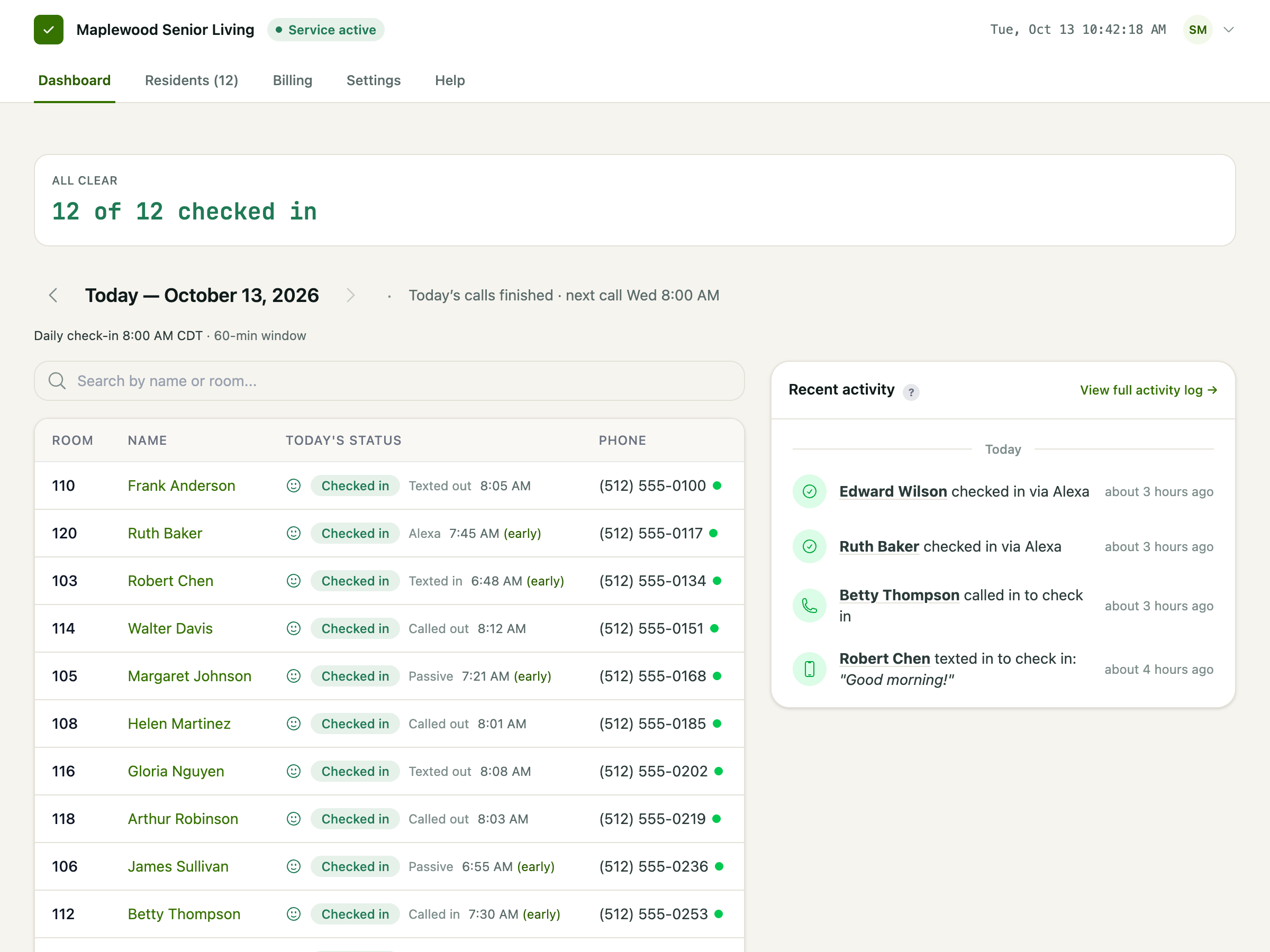Click the Maplewood green checkmark logo
The height and width of the screenshot is (952, 1270).
(49, 30)
